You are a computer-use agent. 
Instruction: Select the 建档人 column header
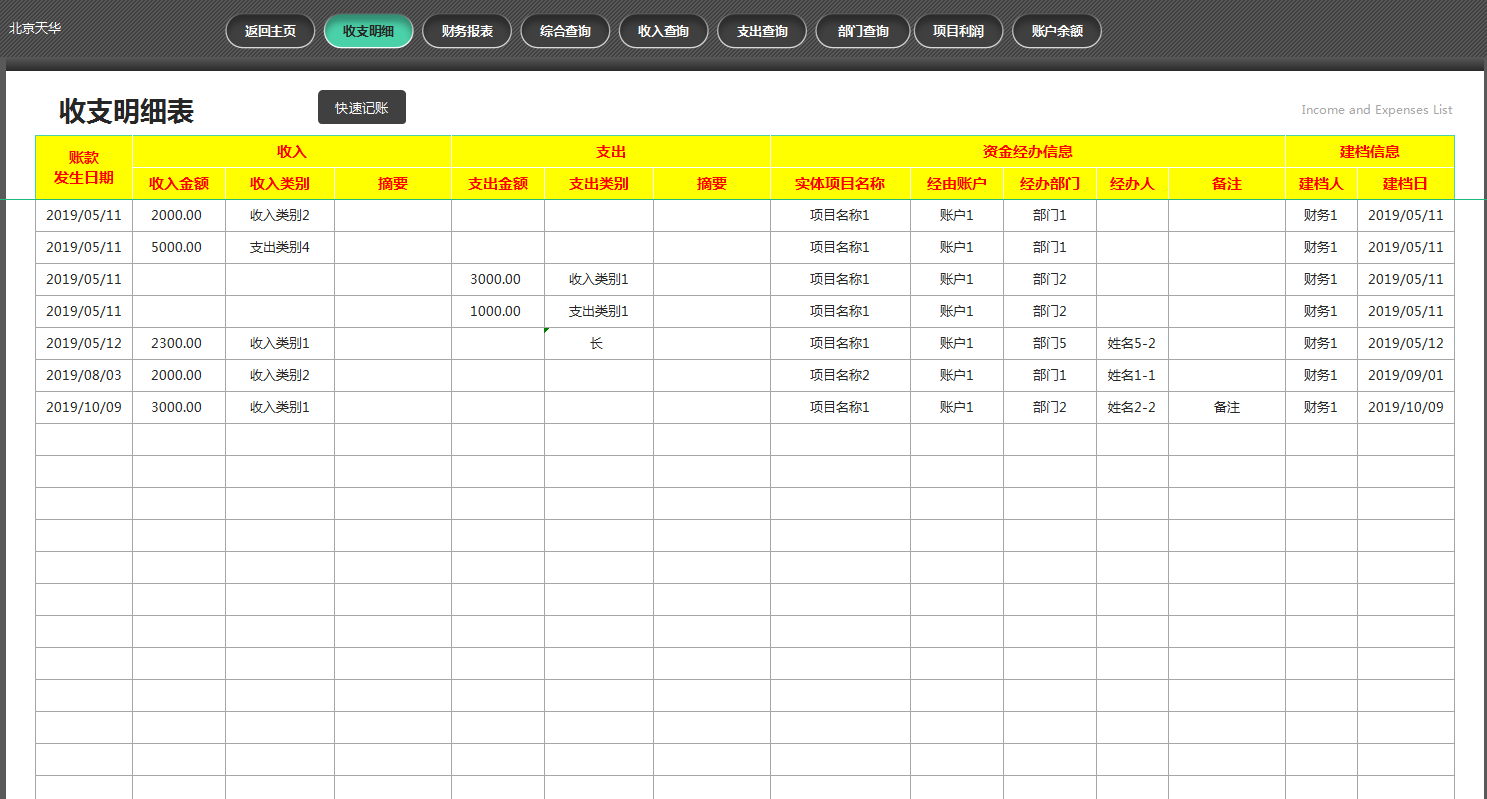pyautogui.click(x=1321, y=184)
